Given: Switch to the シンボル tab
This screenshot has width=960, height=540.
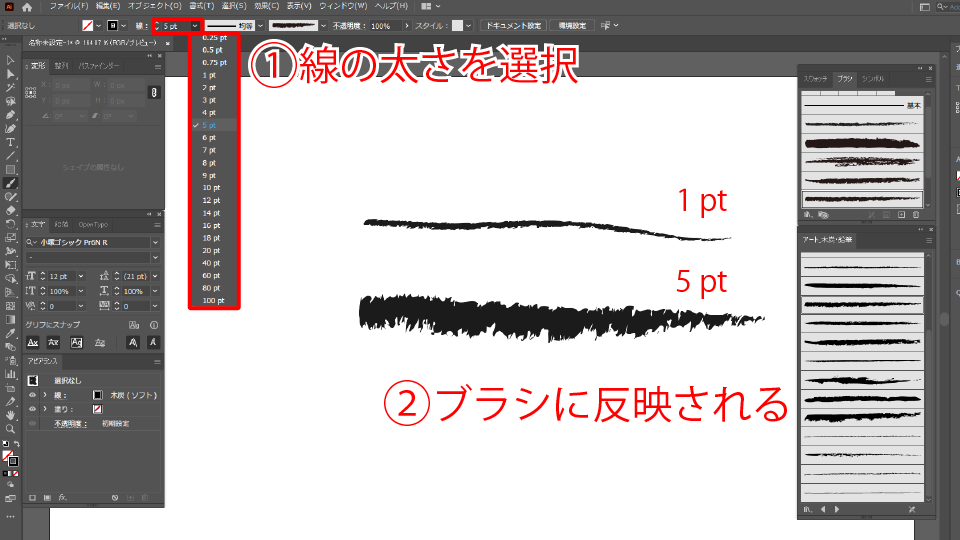Looking at the screenshot, I should (873, 79).
